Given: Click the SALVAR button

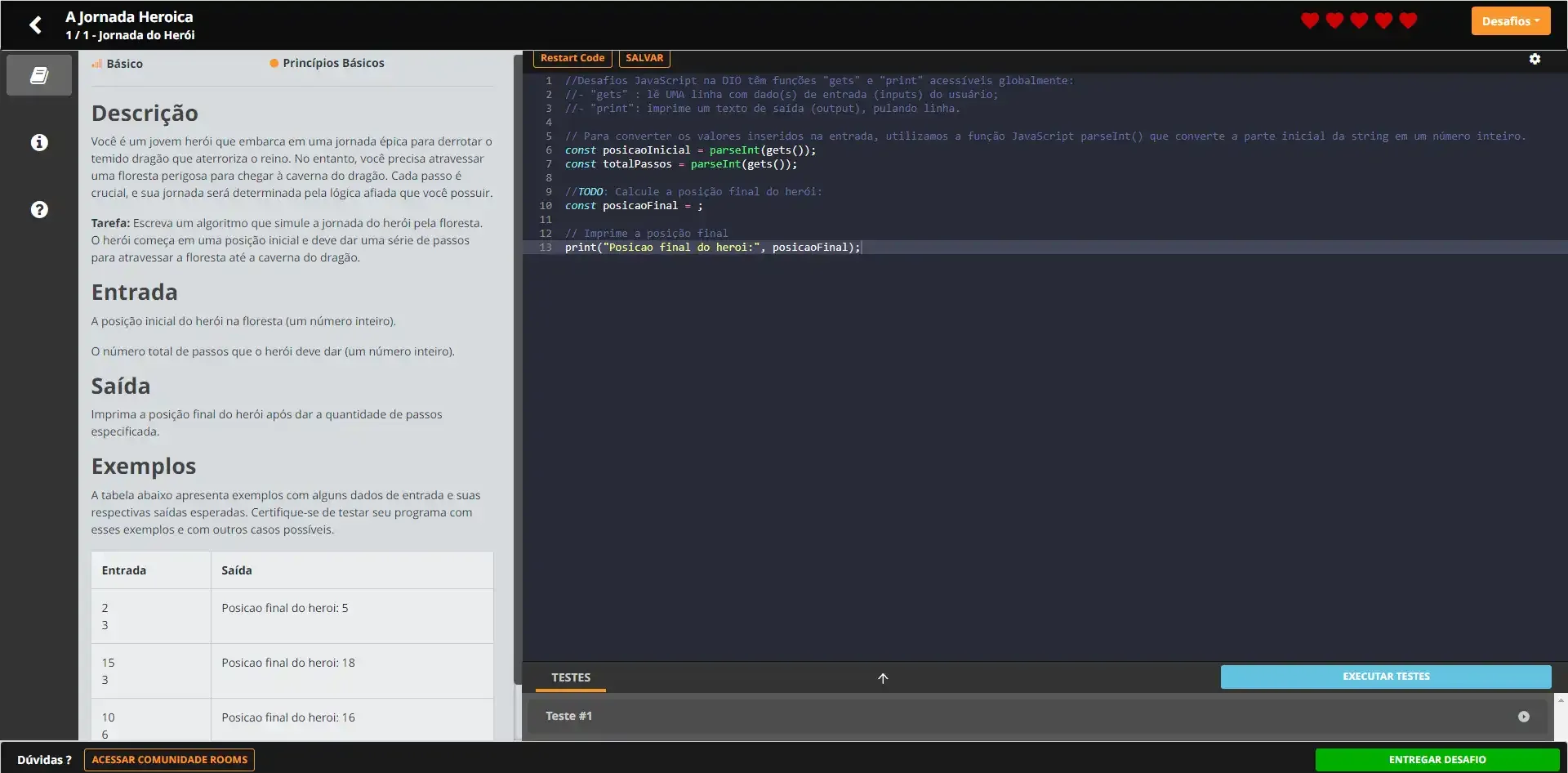Looking at the screenshot, I should (644, 58).
